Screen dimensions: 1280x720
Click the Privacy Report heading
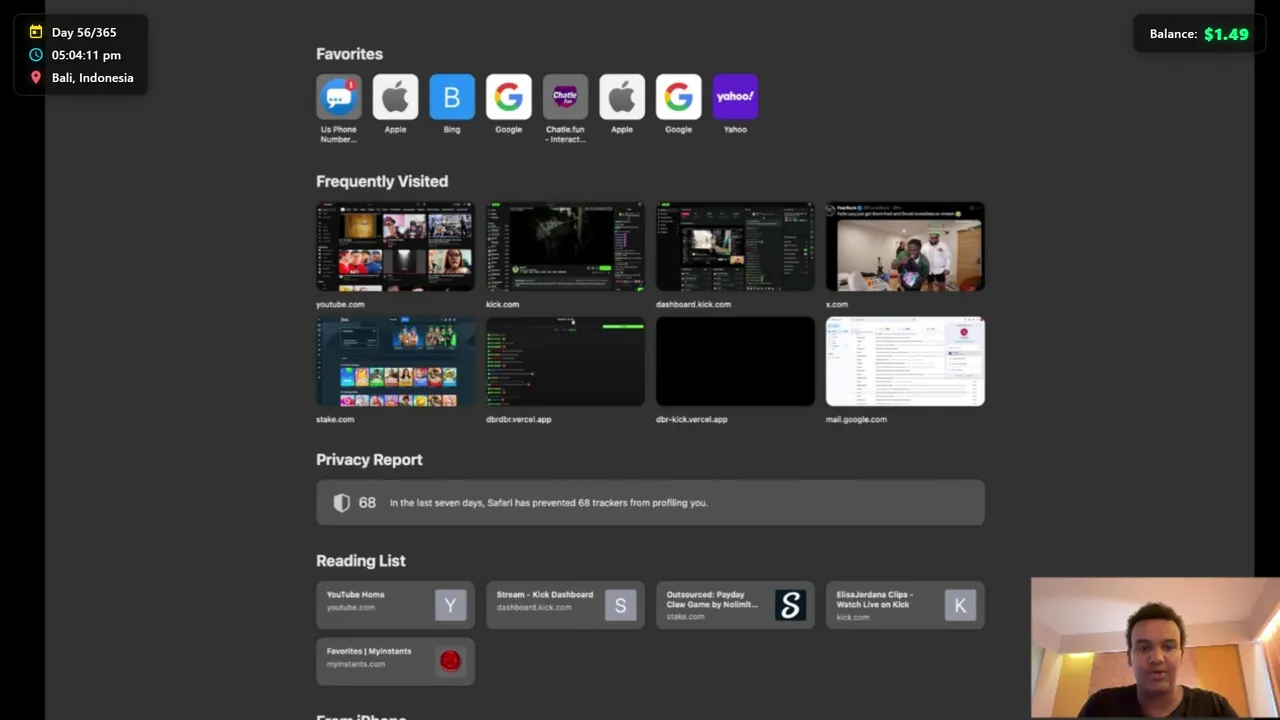tap(369, 460)
